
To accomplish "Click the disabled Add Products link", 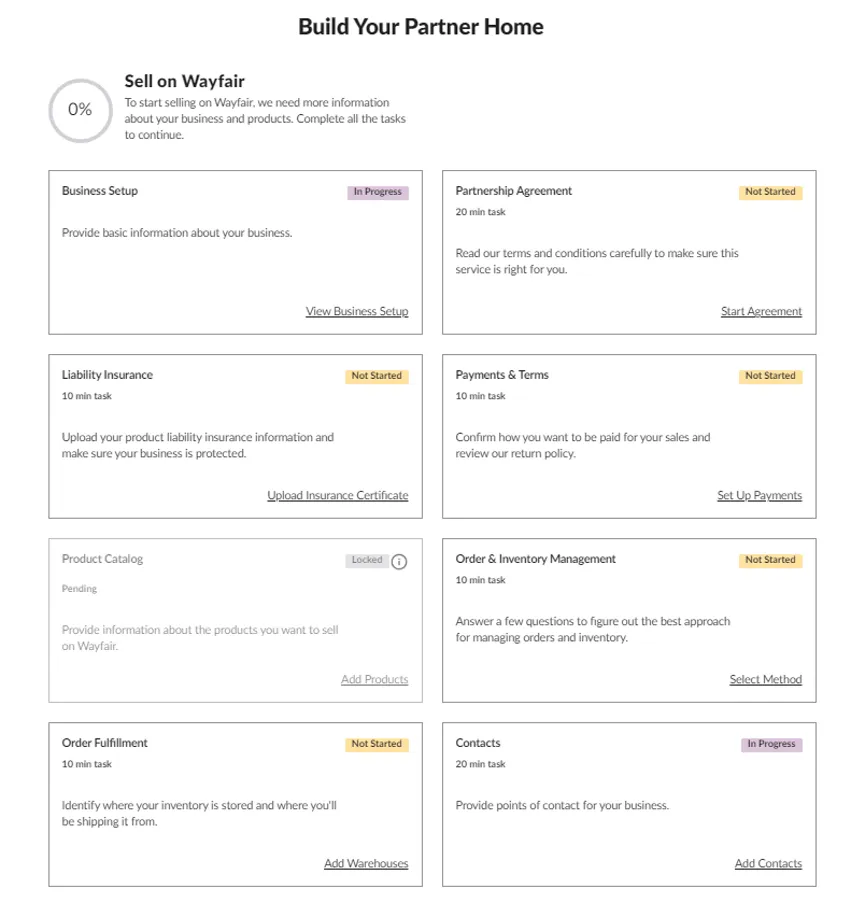I will pyautogui.click(x=374, y=679).
